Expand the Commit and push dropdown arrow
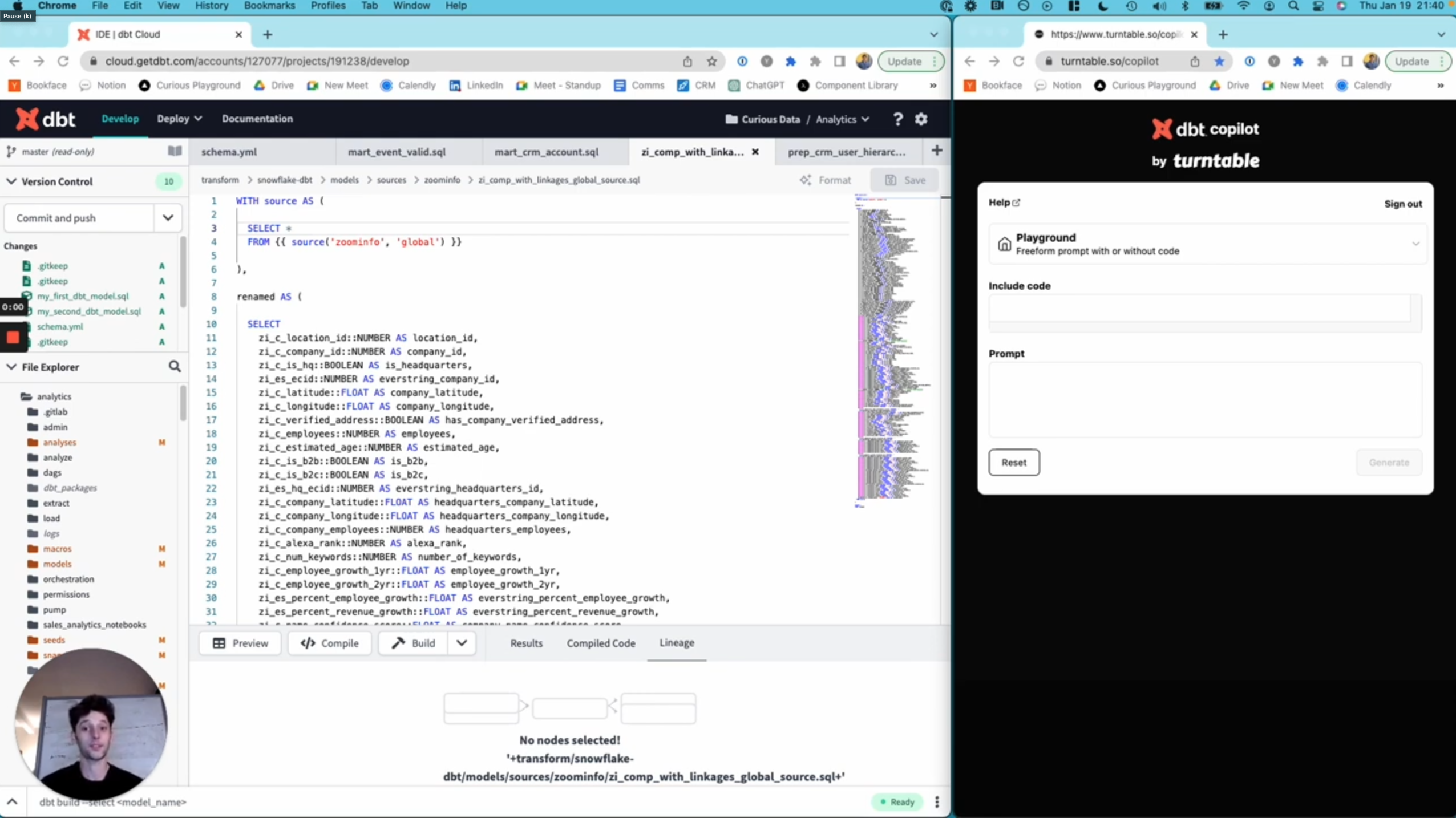Viewport: 1456px width, 818px height. point(168,217)
